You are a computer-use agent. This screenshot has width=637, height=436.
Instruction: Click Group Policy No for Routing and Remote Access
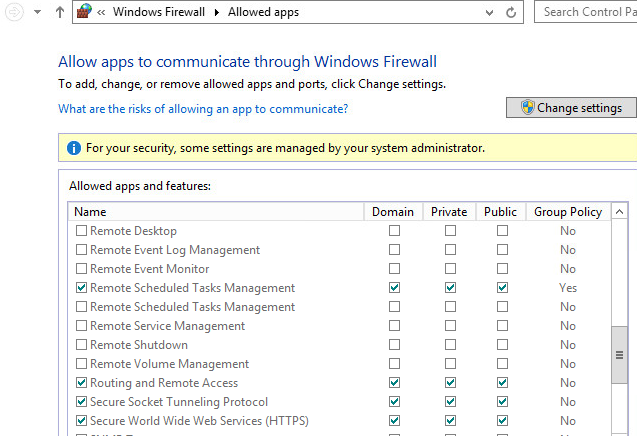[x=568, y=383]
